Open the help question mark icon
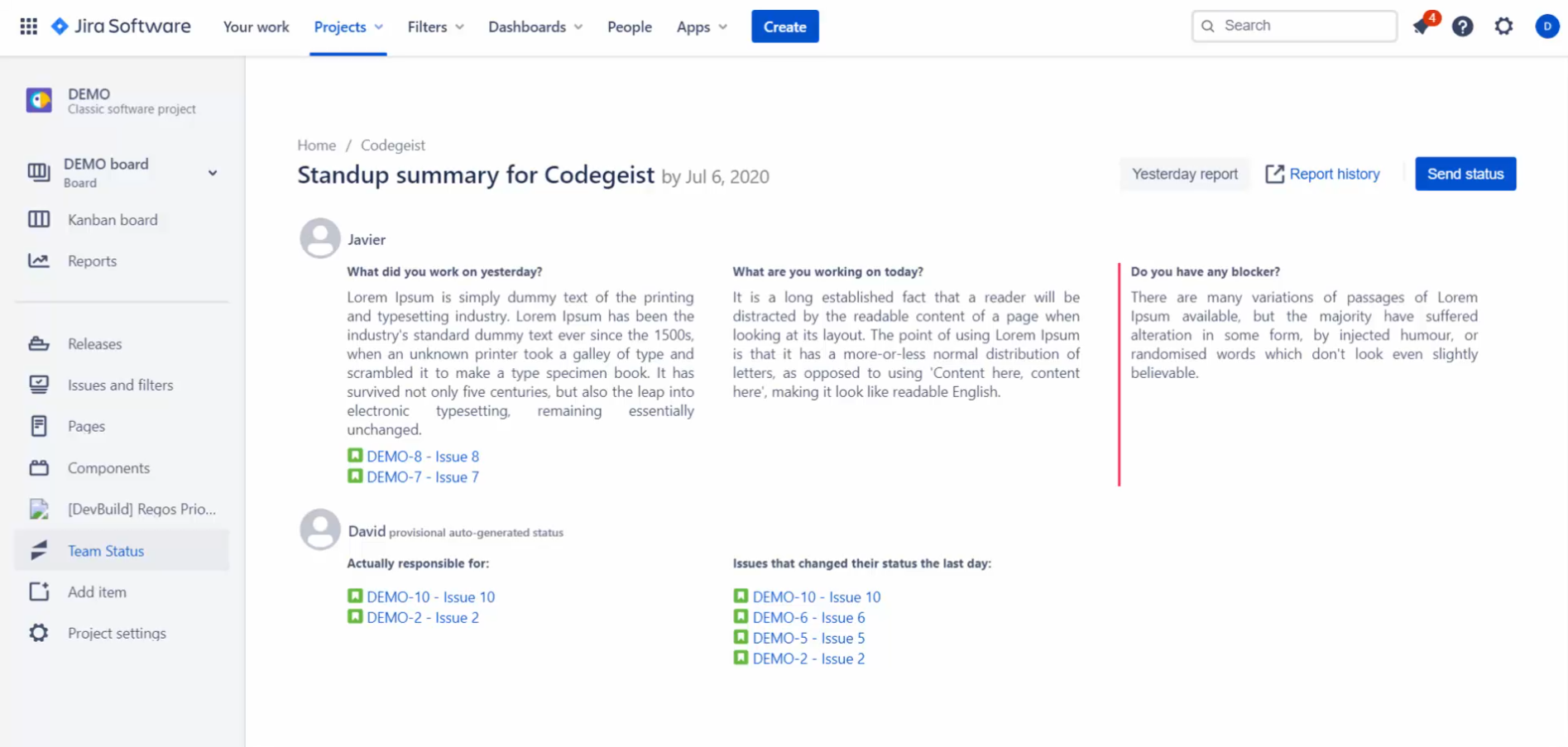This screenshot has width=1568, height=747. tap(1463, 26)
